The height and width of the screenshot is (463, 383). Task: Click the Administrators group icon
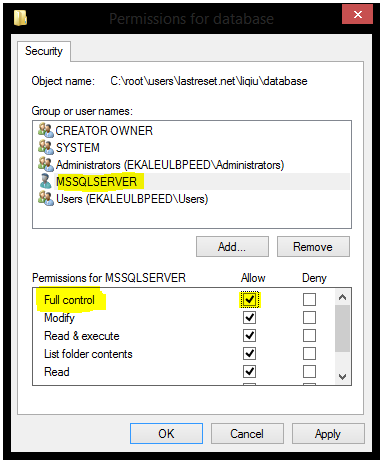45,164
